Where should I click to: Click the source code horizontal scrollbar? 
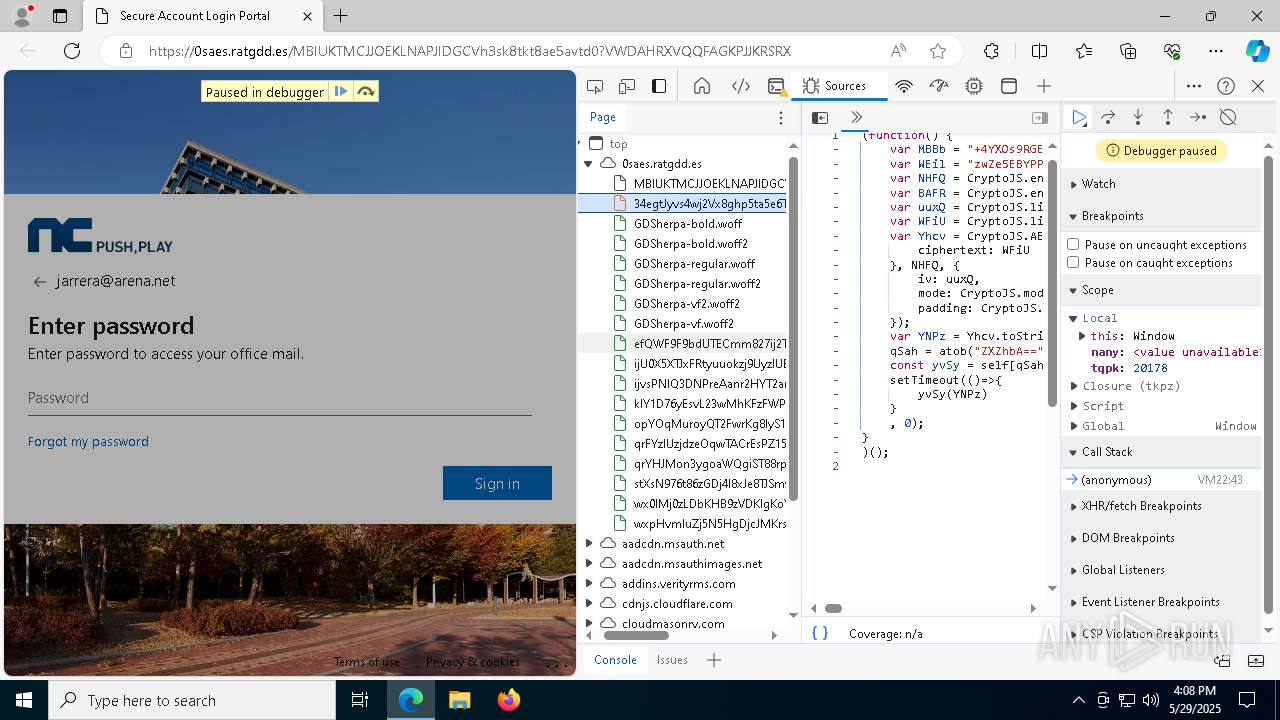[833, 608]
